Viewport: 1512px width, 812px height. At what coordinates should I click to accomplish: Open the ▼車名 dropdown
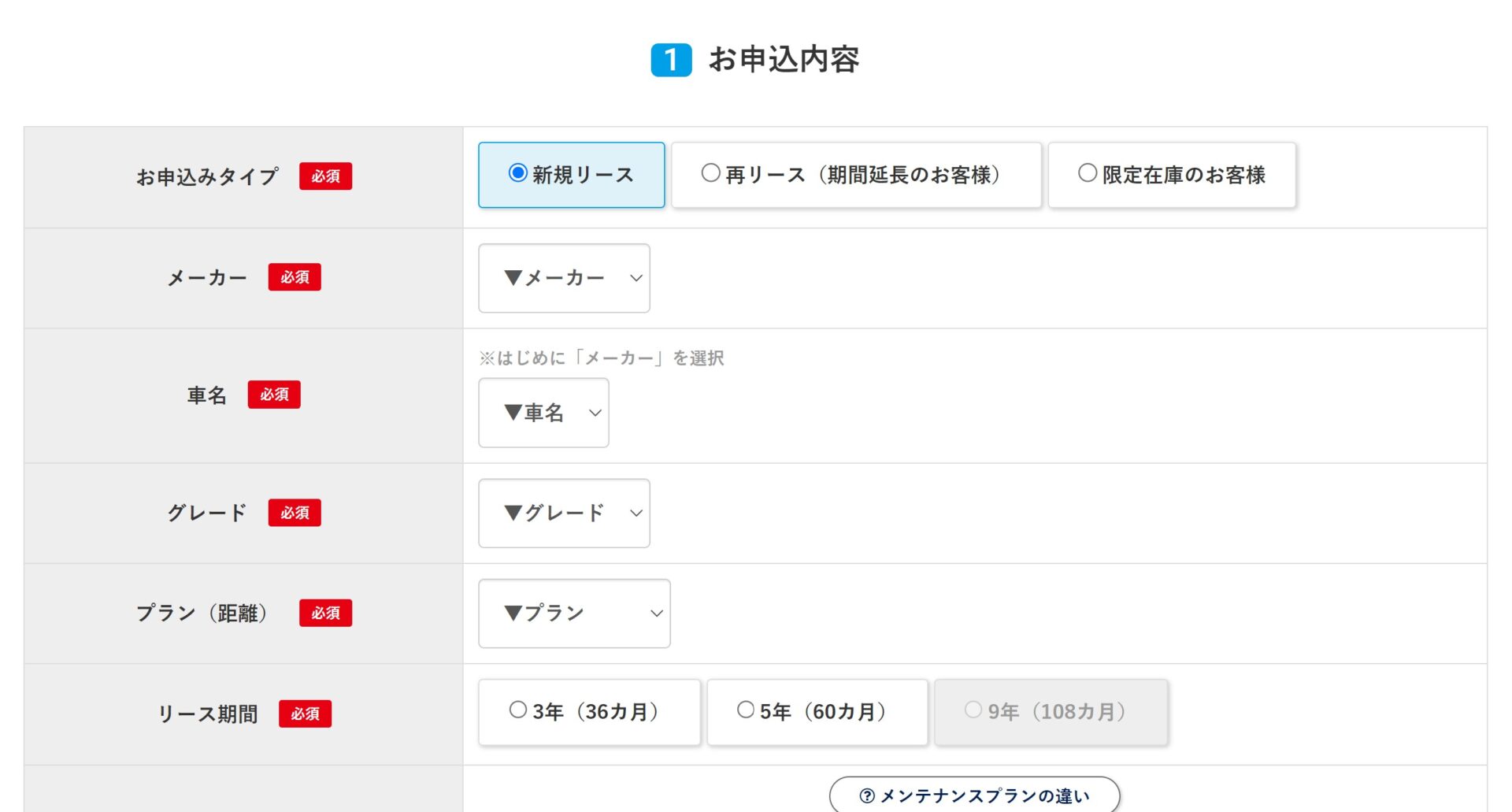(x=543, y=413)
